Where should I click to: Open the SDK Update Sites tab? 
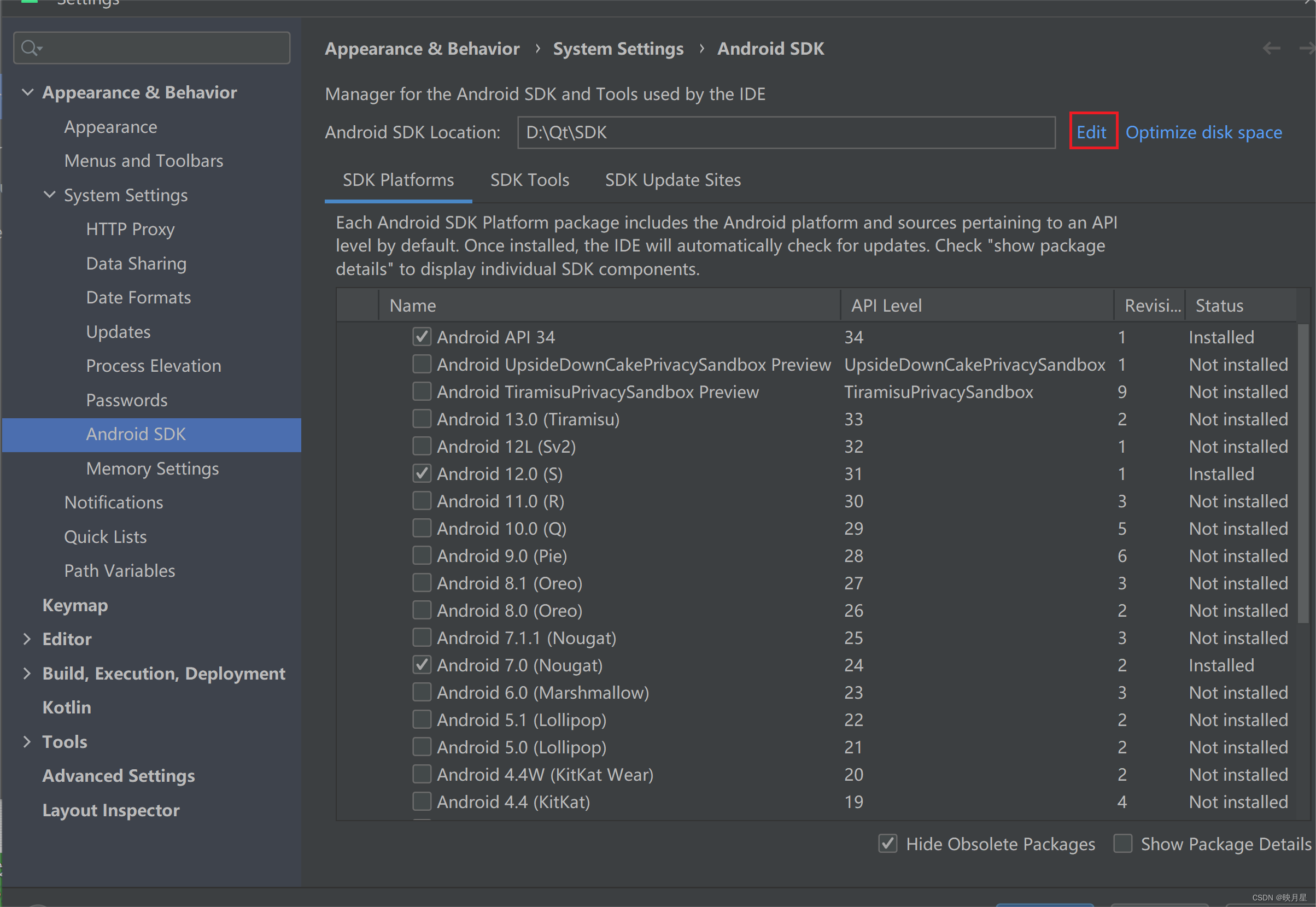coord(673,180)
